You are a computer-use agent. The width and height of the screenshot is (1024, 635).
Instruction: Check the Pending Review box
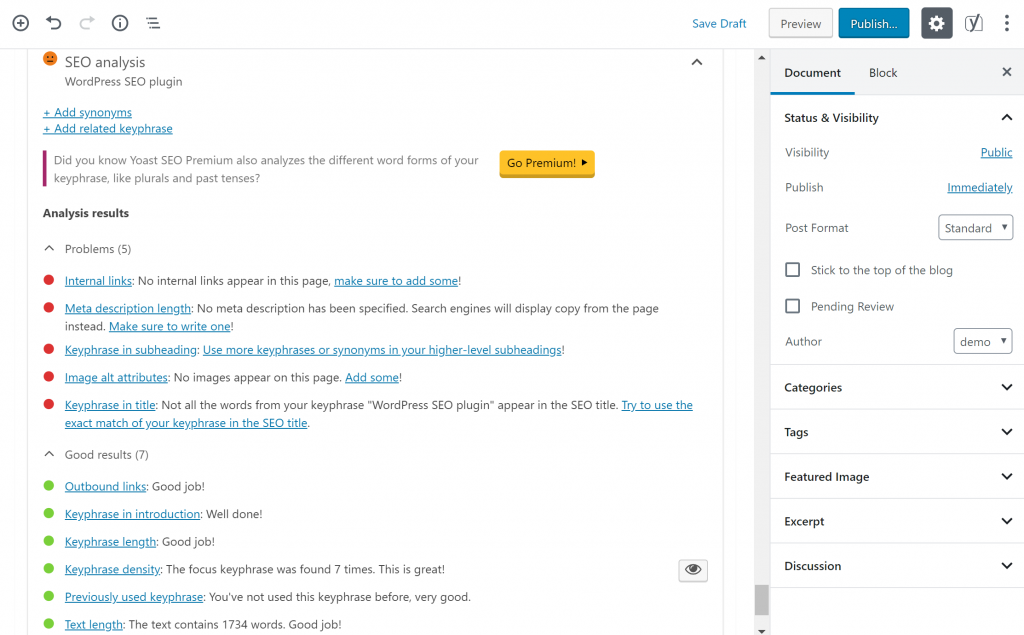click(x=793, y=306)
